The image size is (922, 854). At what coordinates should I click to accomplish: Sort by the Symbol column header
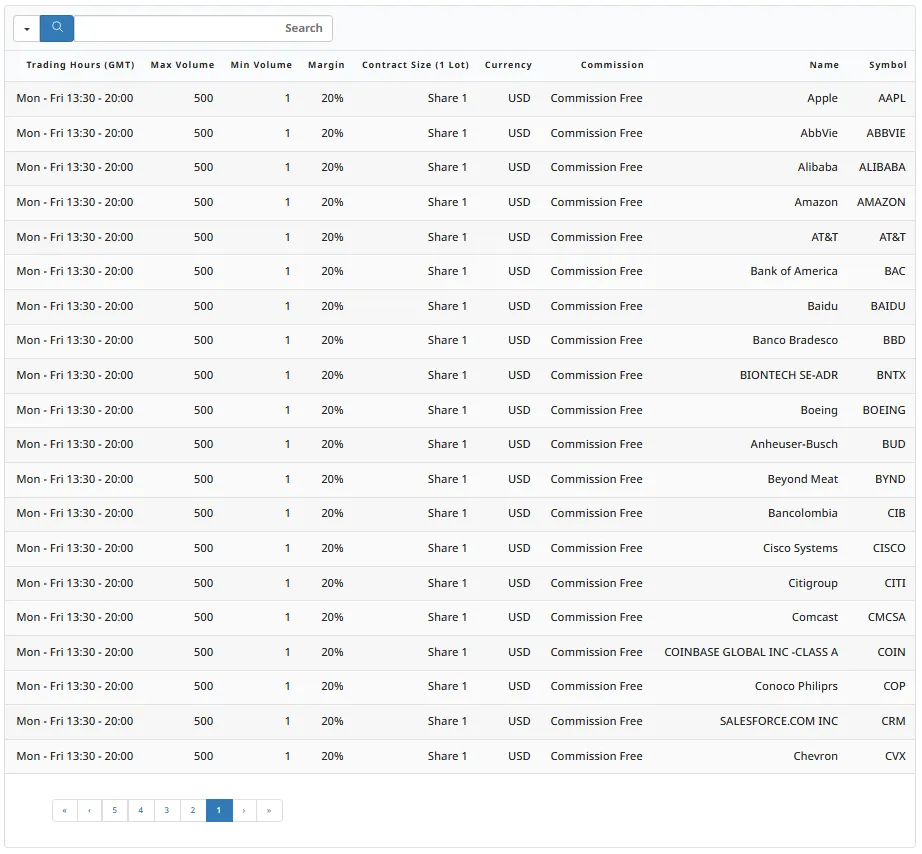pyautogui.click(x=887, y=65)
